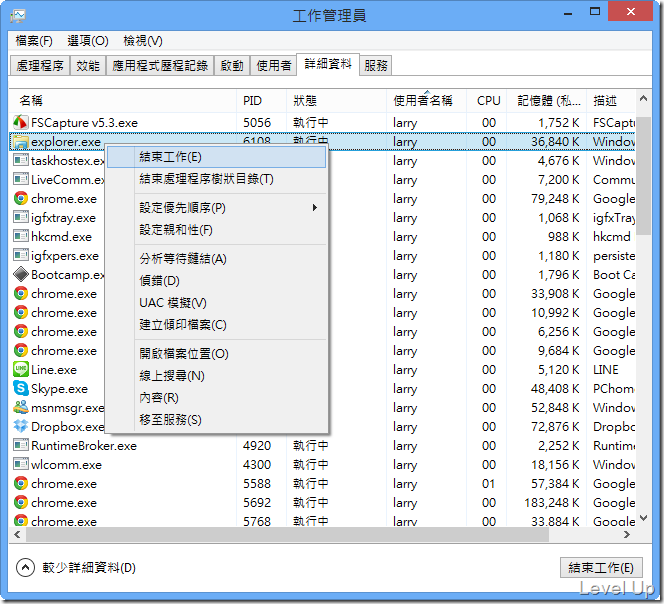This screenshot has height=604, width=664.
Task: Collapse view with 較少詳細資料 arrow icon
Action: (25, 568)
